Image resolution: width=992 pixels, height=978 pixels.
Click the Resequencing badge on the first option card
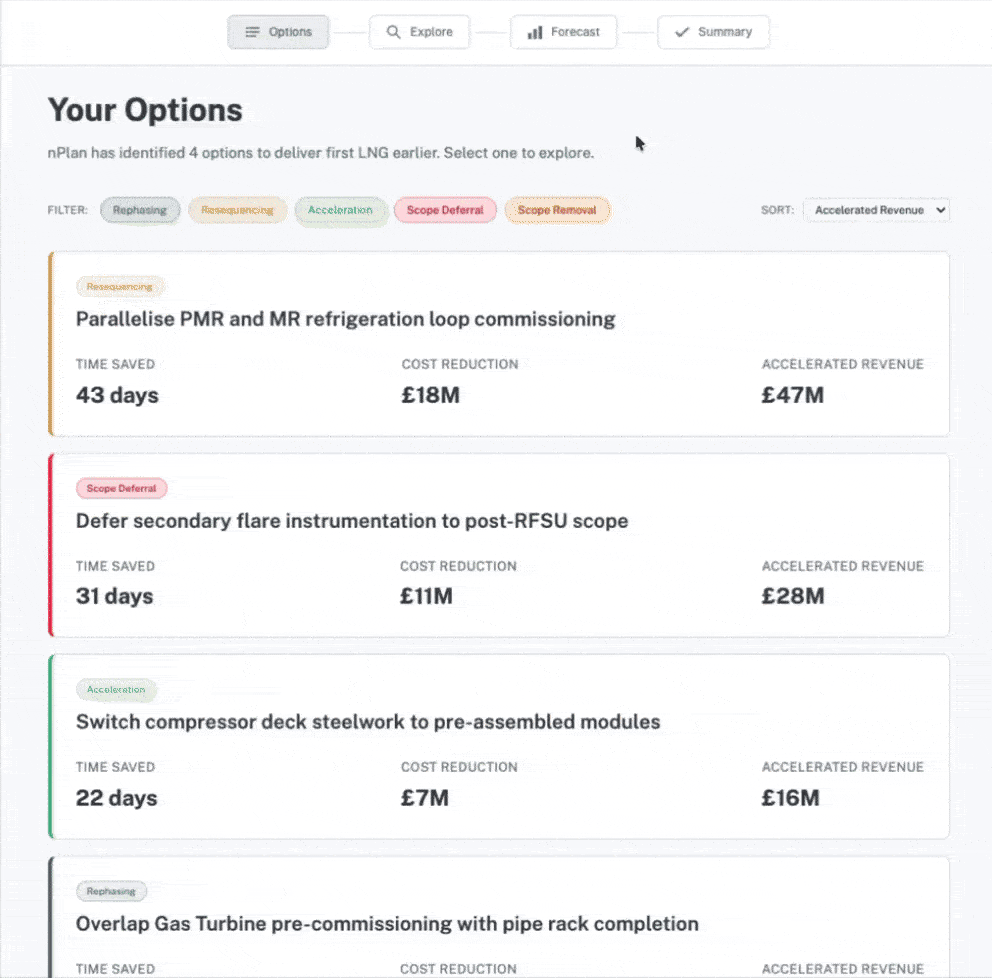[x=120, y=287]
